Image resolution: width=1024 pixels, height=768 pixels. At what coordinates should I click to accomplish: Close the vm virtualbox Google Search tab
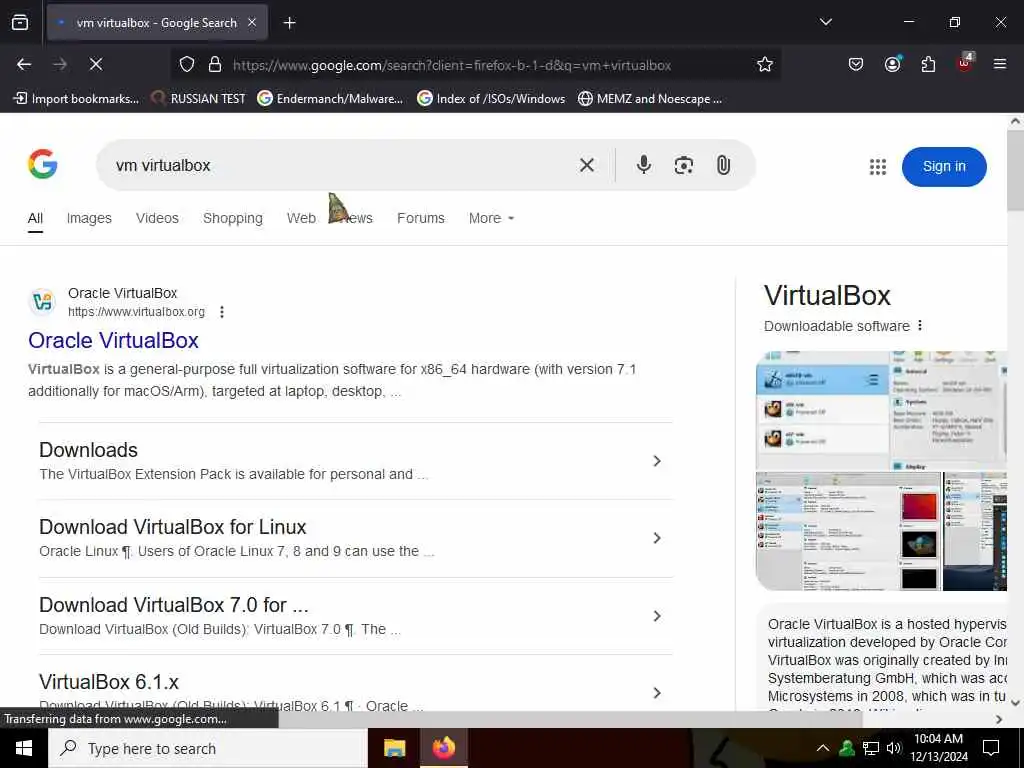(x=252, y=22)
